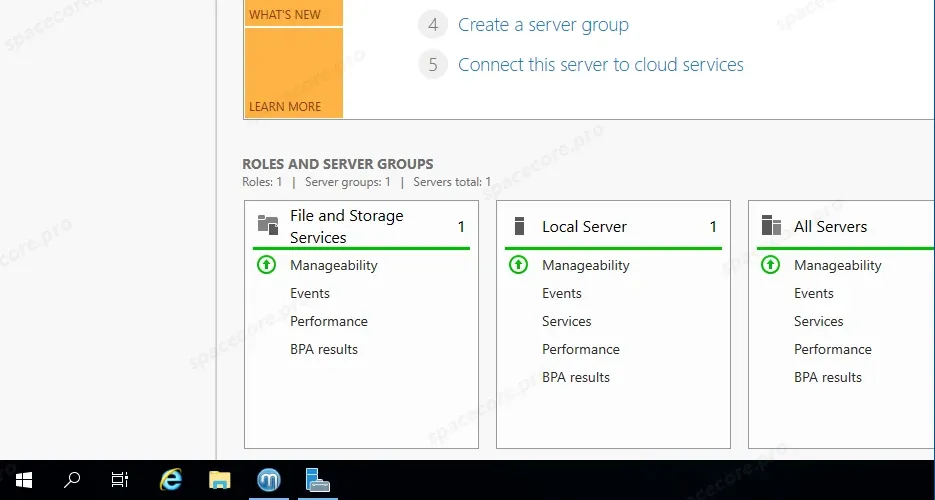Image resolution: width=935 pixels, height=500 pixels.
Task: Click the Roles: 1 summary text
Action: click(x=262, y=182)
